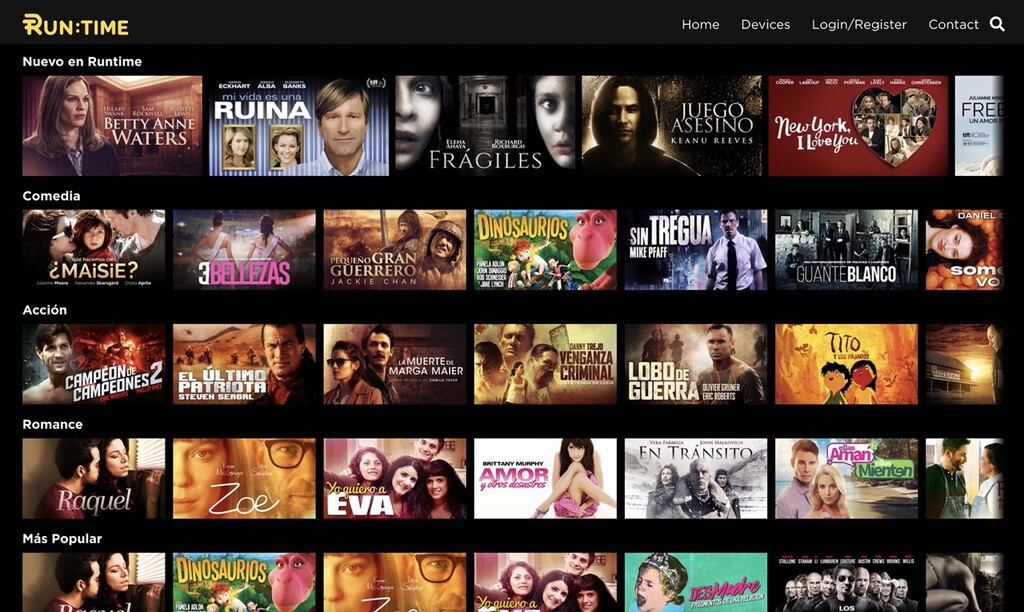This screenshot has height=612, width=1024.
Task: Open the Contact page
Action: click(x=953, y=24)
